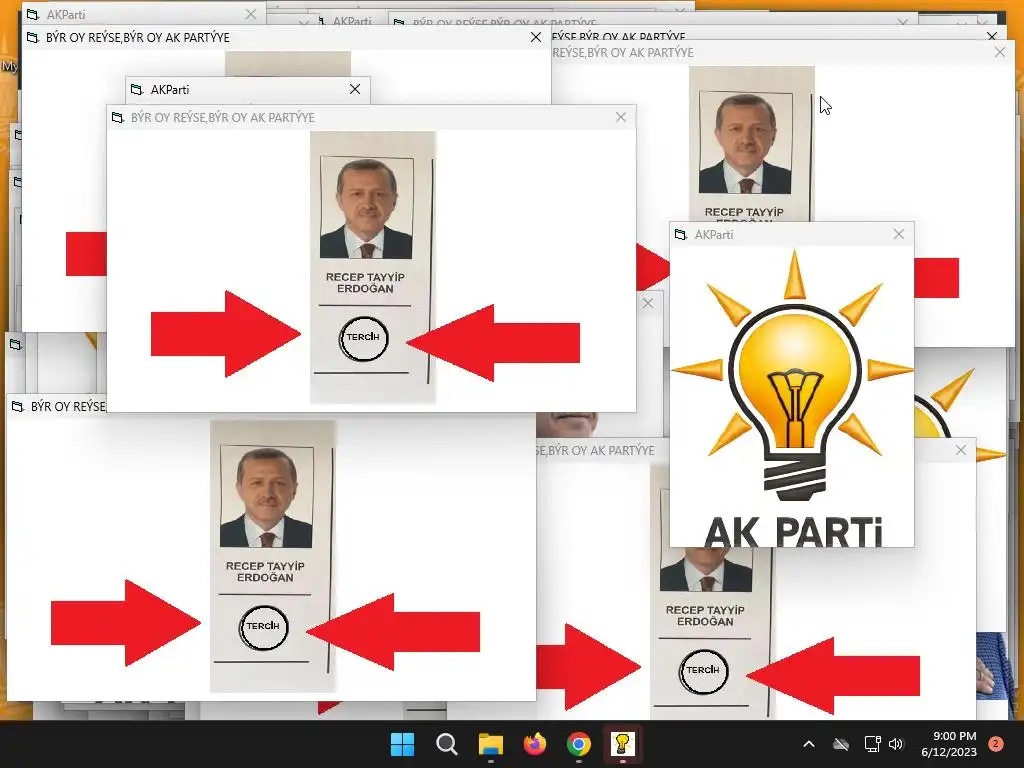
Task: Click the orphan X button left of the logo window
Action: pos(647,303)
